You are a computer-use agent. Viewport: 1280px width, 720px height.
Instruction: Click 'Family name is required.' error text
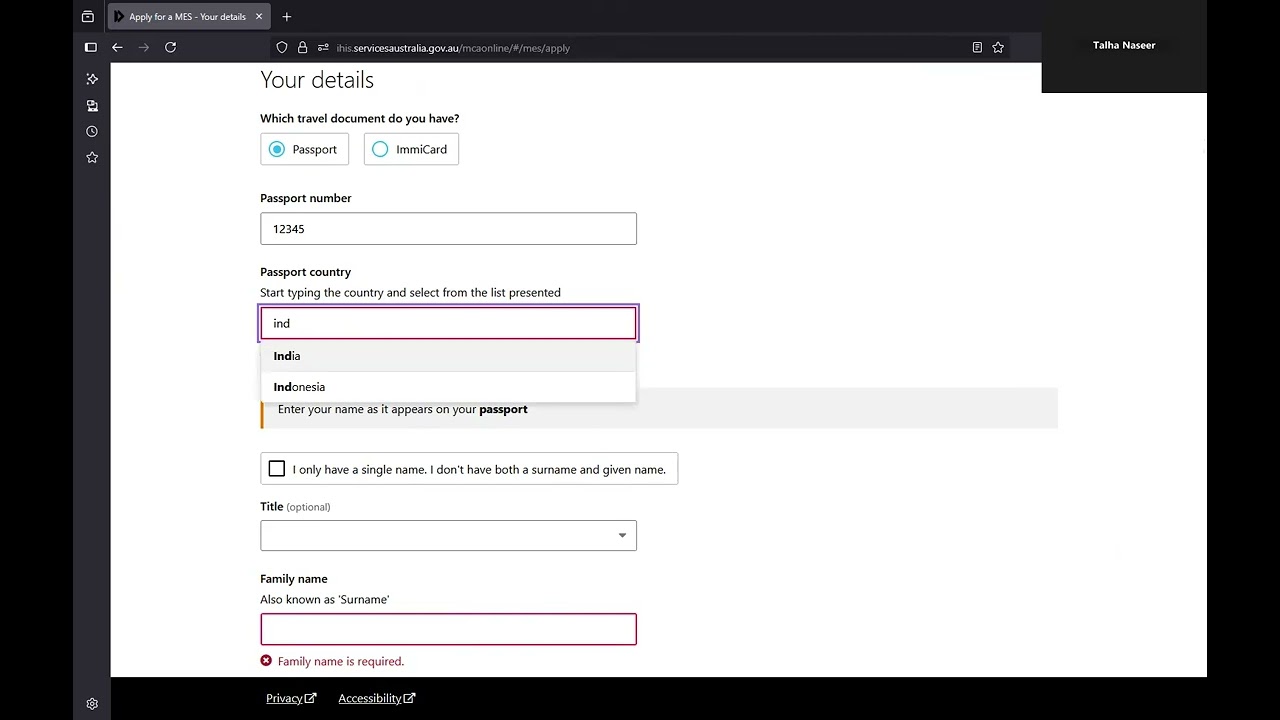pos(341,661)
